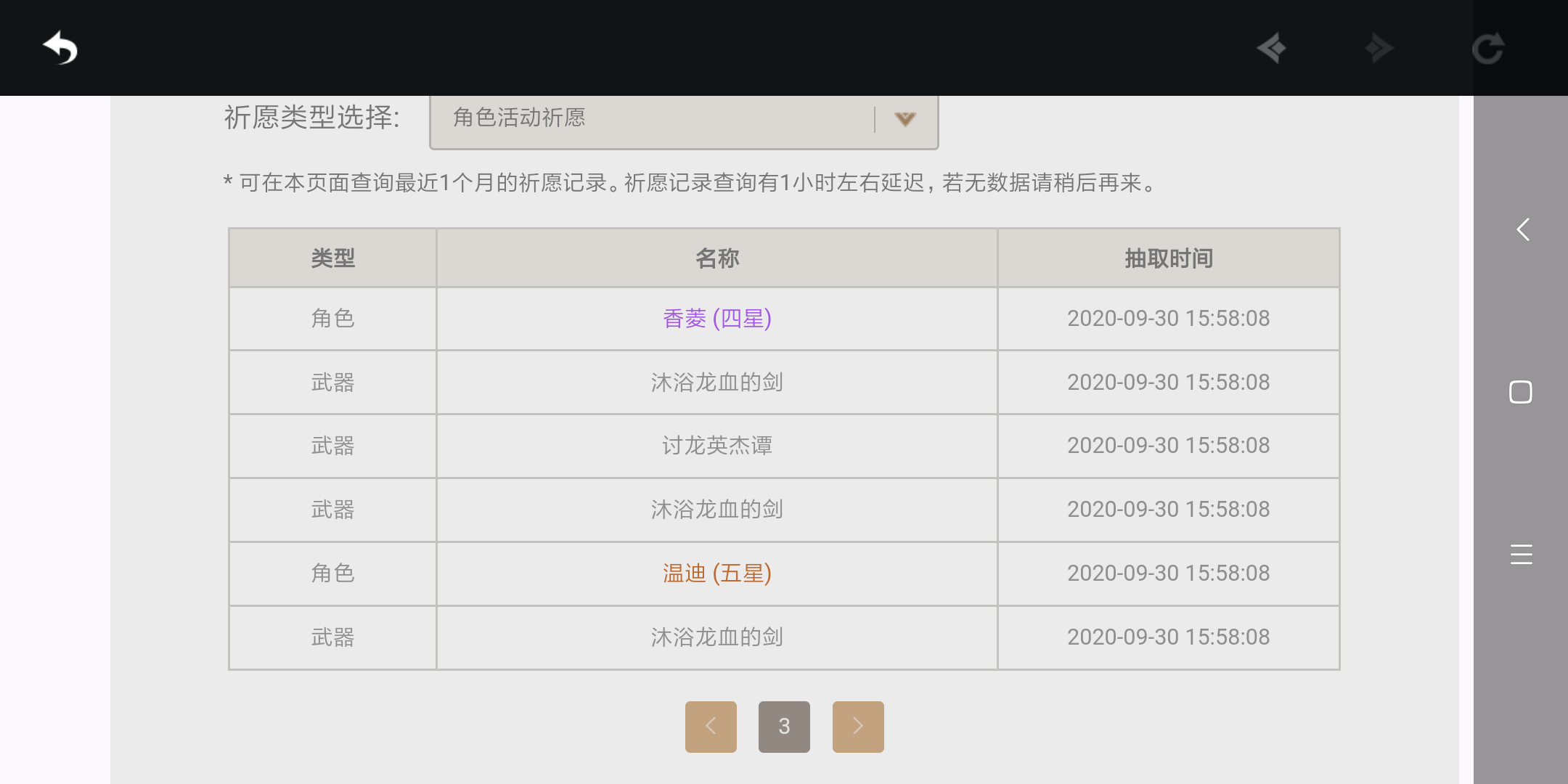Viewport: 1568px width, 784px height.
Task: Select the 温迪 (五星) entry
Action: click(717, 573)
